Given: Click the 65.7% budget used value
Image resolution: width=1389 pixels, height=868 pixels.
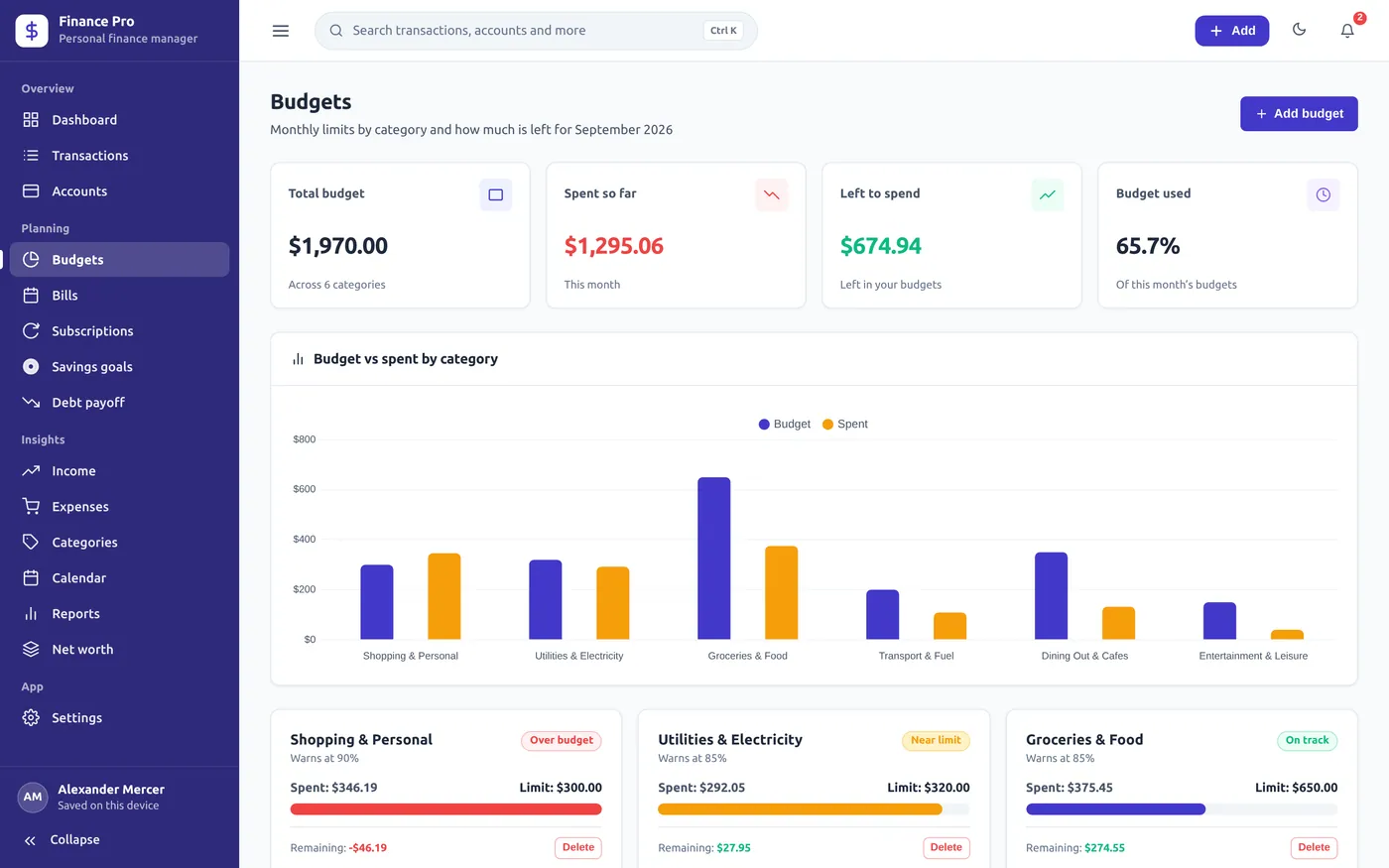Looking at the screenshot, I should [1148, 246].
